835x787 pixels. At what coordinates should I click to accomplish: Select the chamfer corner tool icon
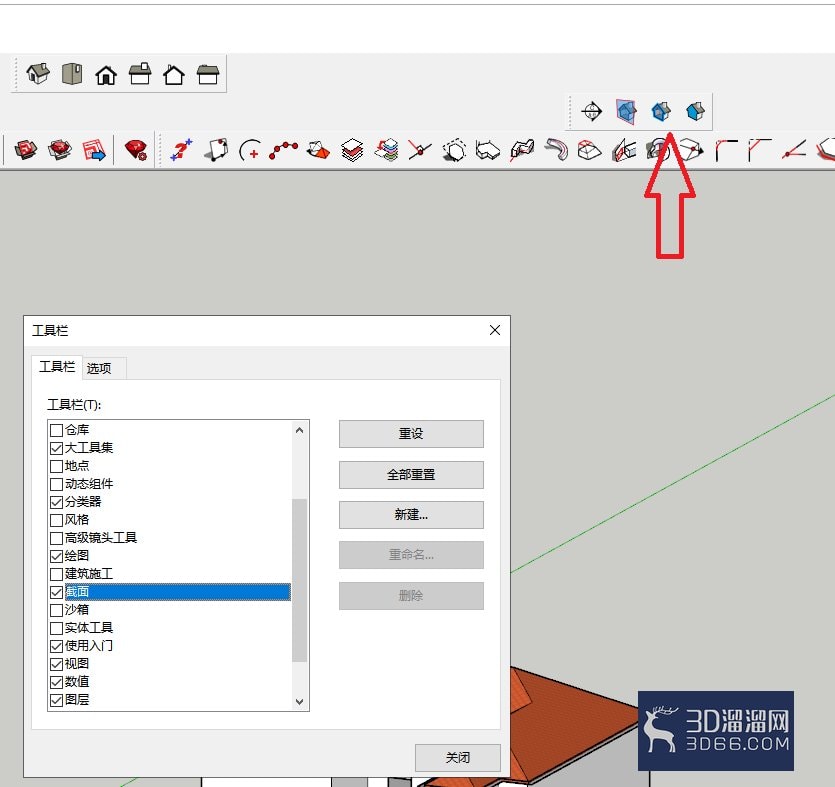759,150
